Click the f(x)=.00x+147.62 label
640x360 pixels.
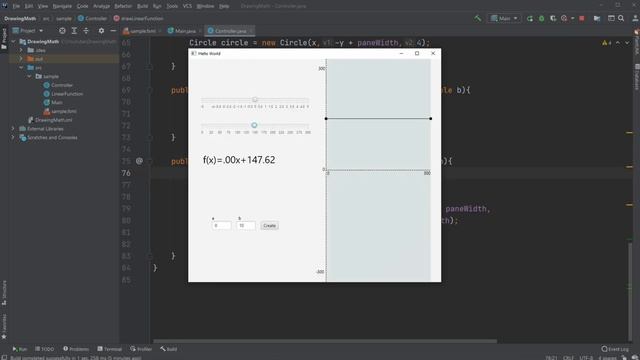click(x=239, y=160)
